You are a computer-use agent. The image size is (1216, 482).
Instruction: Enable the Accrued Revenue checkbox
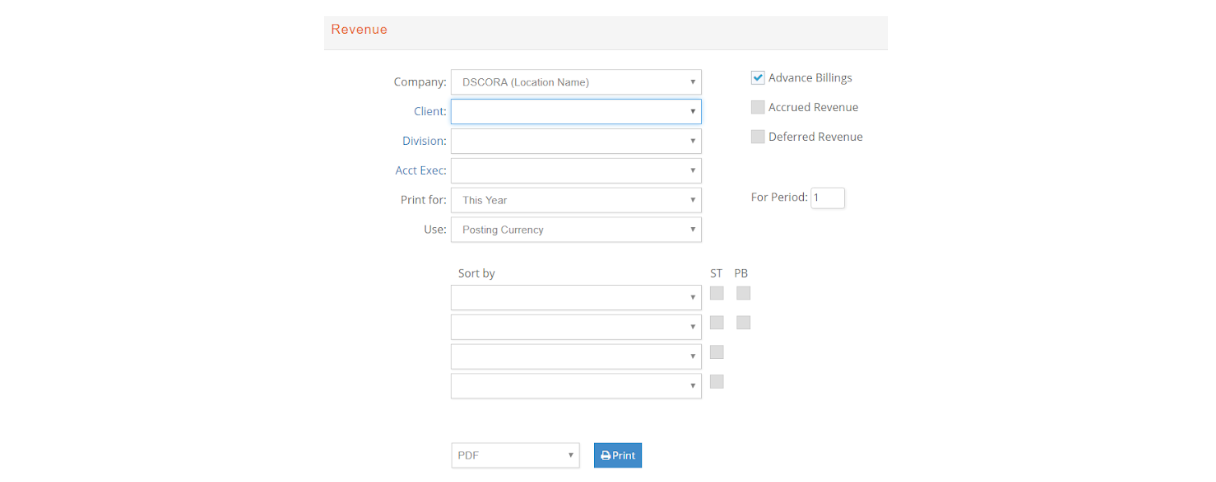click(x=758, y=107)
